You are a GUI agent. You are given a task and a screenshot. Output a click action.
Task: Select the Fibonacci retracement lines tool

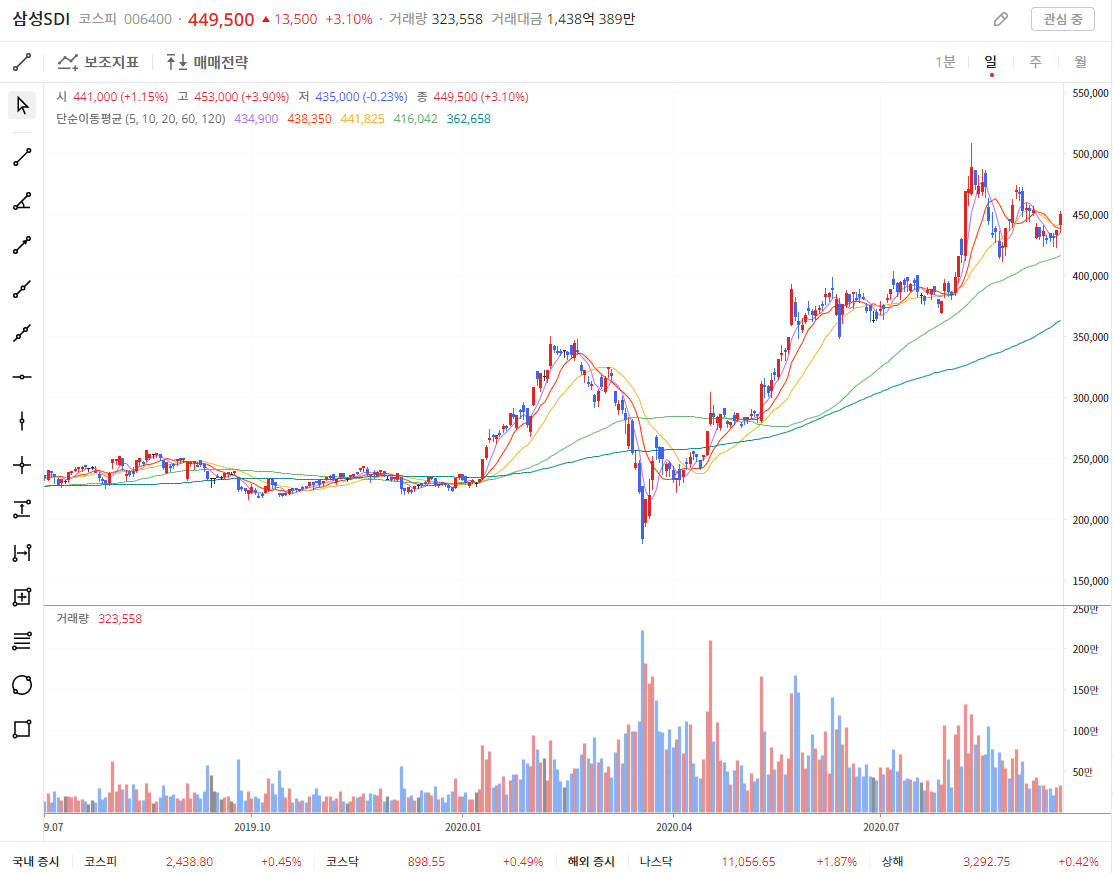tap(22, 641)
